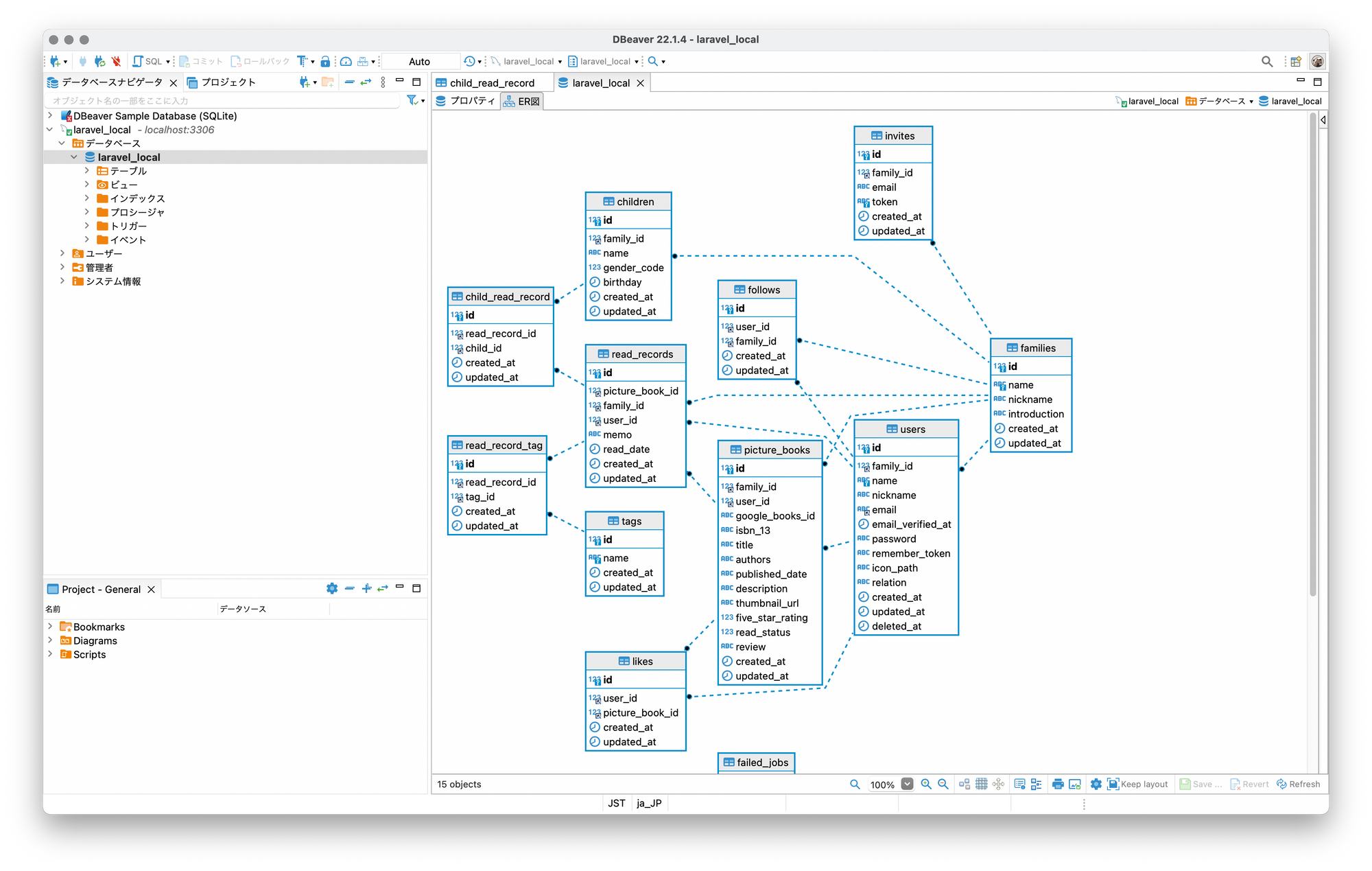1372x871 pixels.
Task: Open diagram print function
Action: click(1058, 784)
